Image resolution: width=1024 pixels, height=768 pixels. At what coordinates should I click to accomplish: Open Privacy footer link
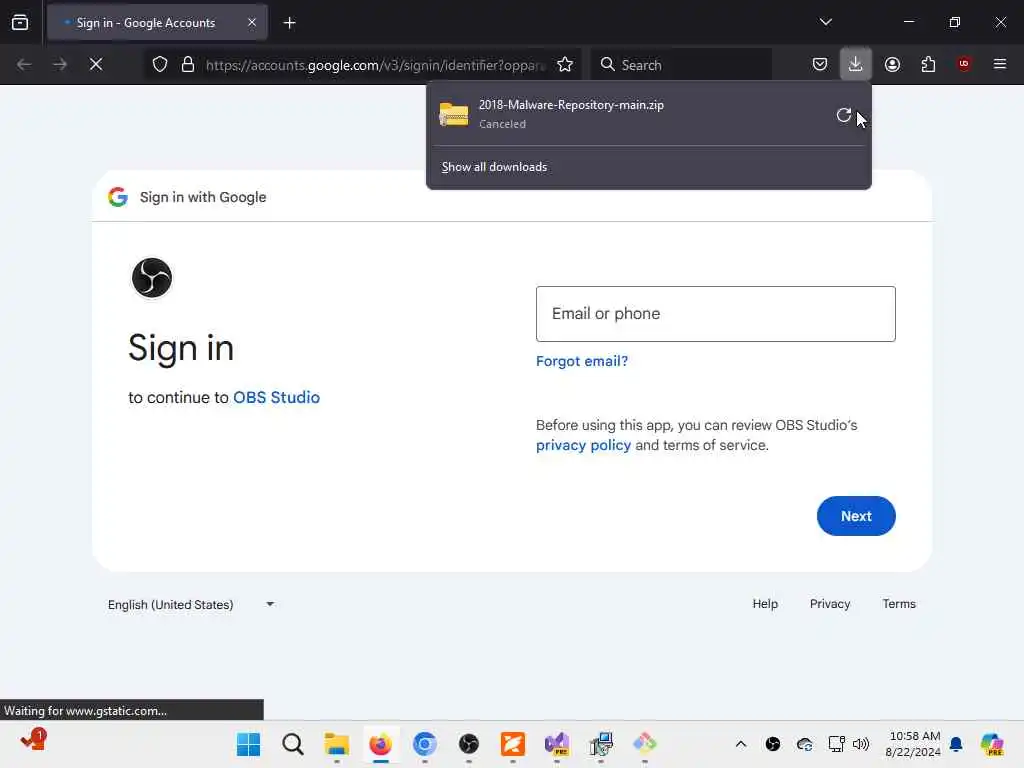pos(829,604)
